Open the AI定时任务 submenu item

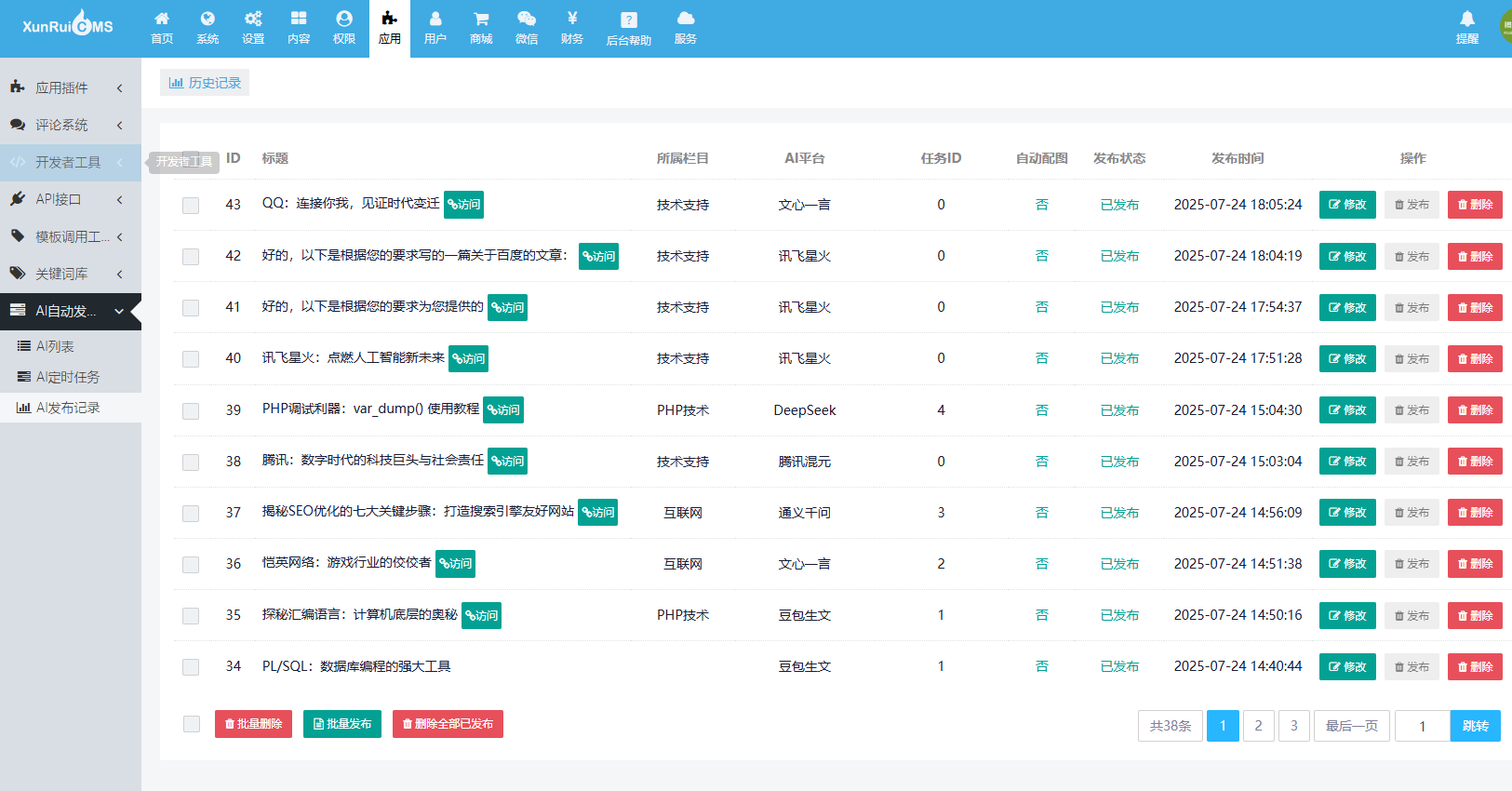pos(71,377)
